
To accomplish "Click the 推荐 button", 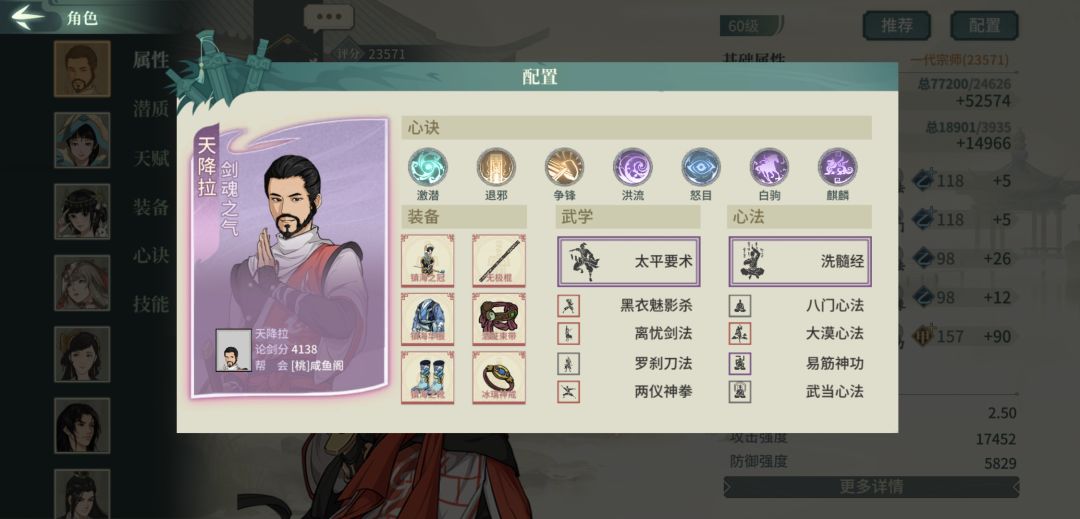I will (x=896, y=25).
